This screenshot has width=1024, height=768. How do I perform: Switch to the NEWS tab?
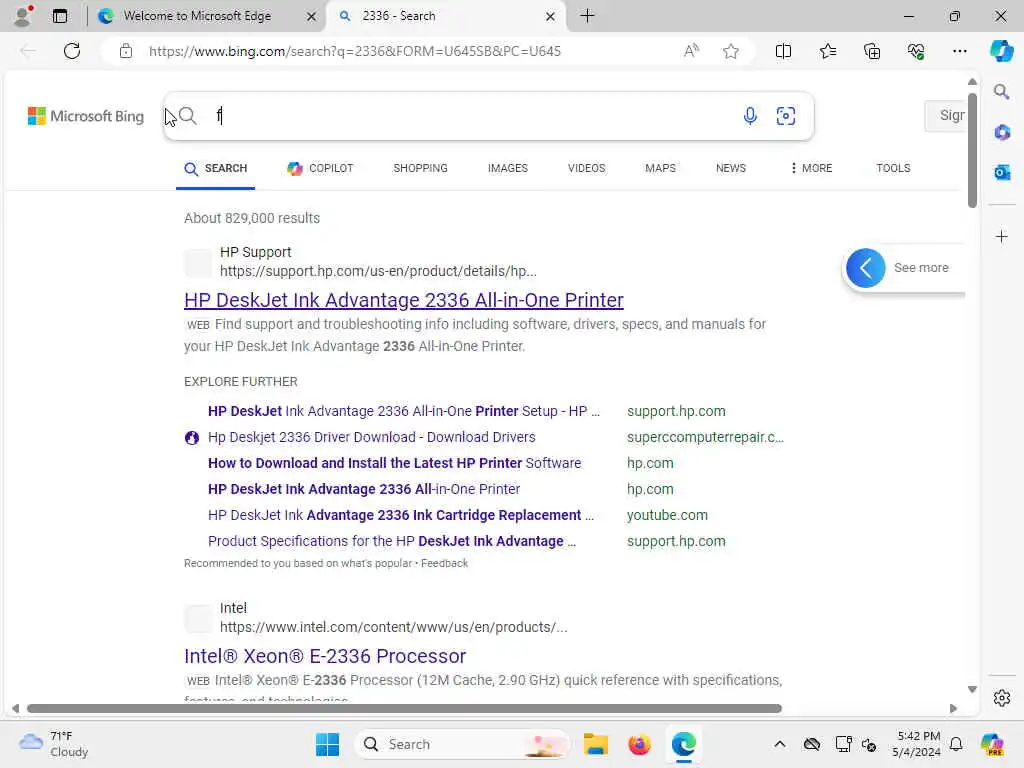(x=731, y=168)
